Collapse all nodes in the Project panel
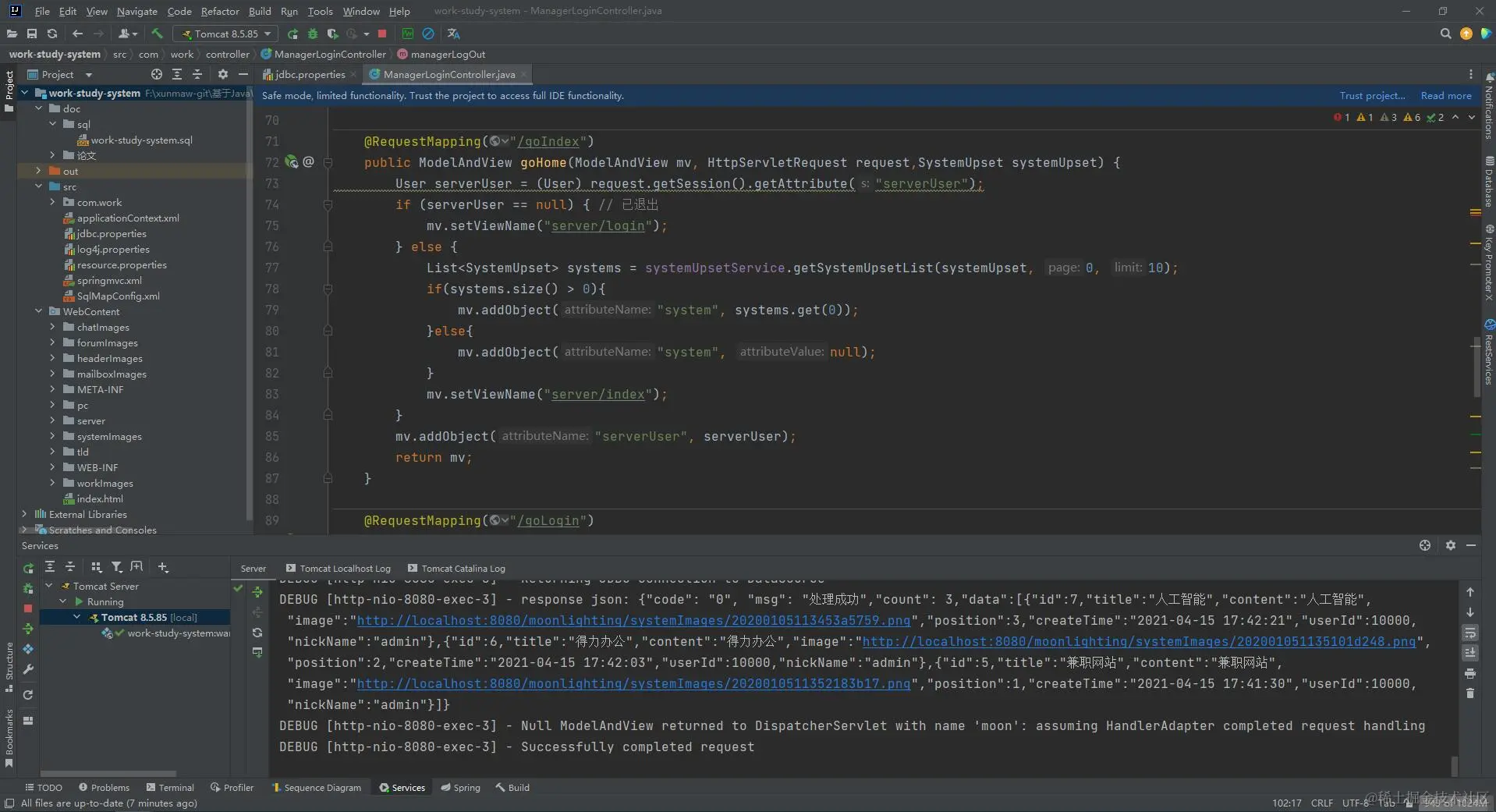 point(197,74)
